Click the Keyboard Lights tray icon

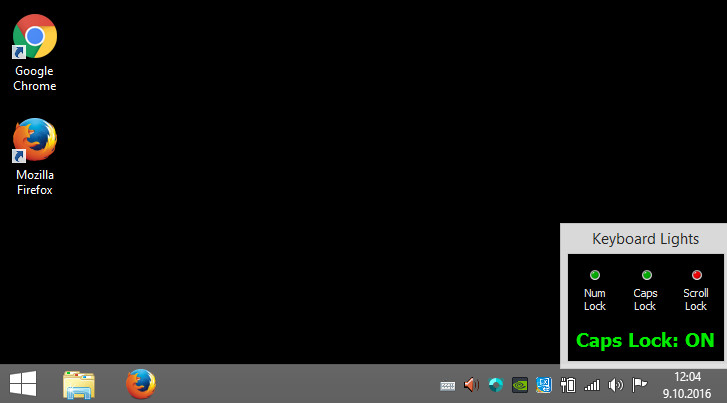[x=447, y=385]
